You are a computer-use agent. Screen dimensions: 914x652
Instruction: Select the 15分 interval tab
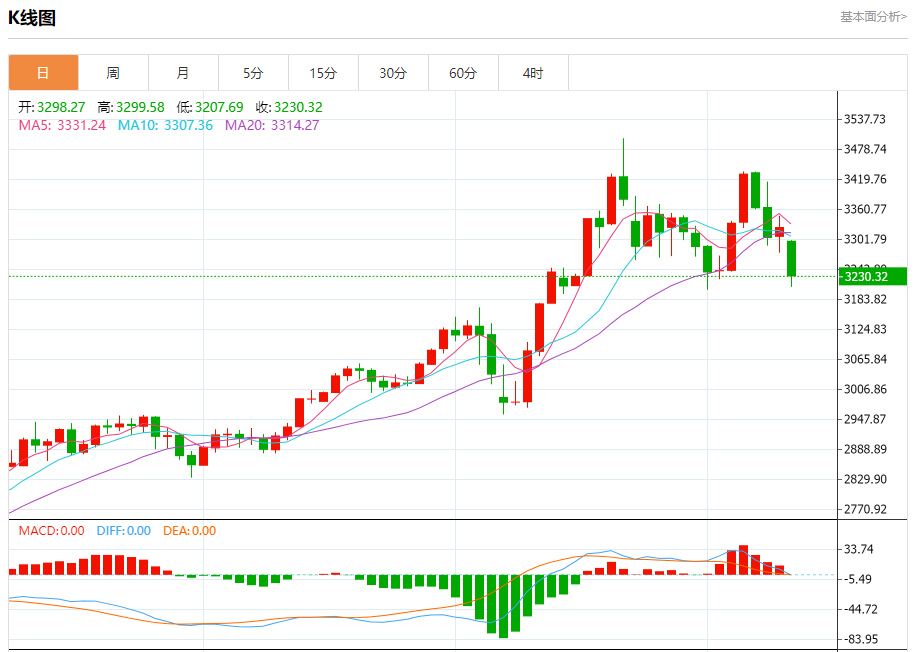(323, 73)
